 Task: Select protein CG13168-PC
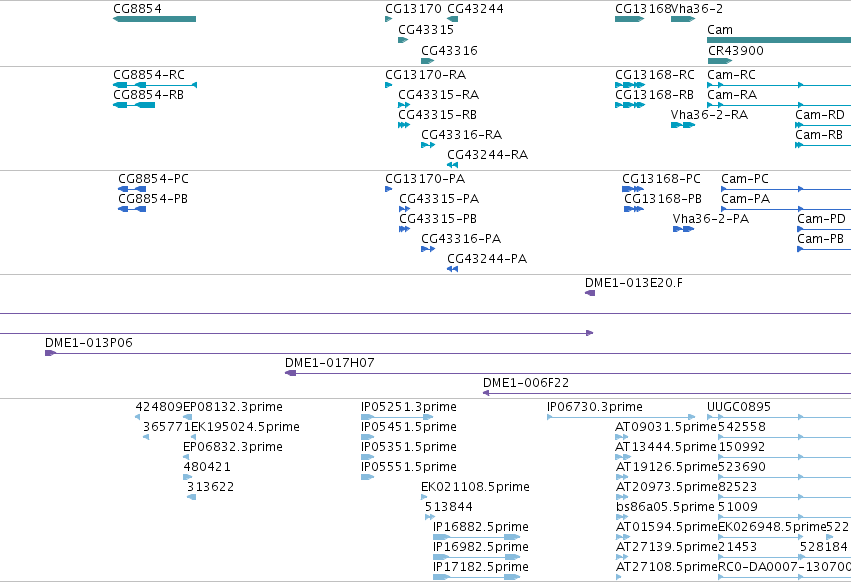pyautogui.click(x=661, y=179)
